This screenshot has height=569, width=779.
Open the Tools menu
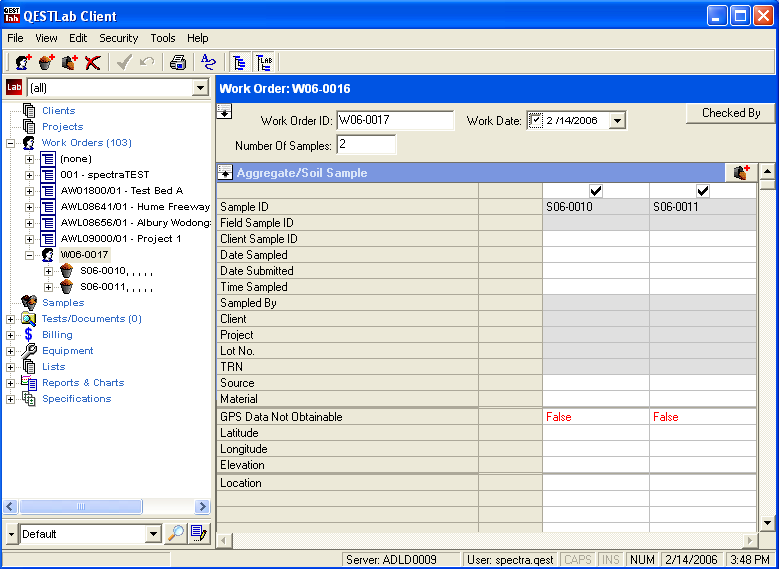(x=162, y=38)
